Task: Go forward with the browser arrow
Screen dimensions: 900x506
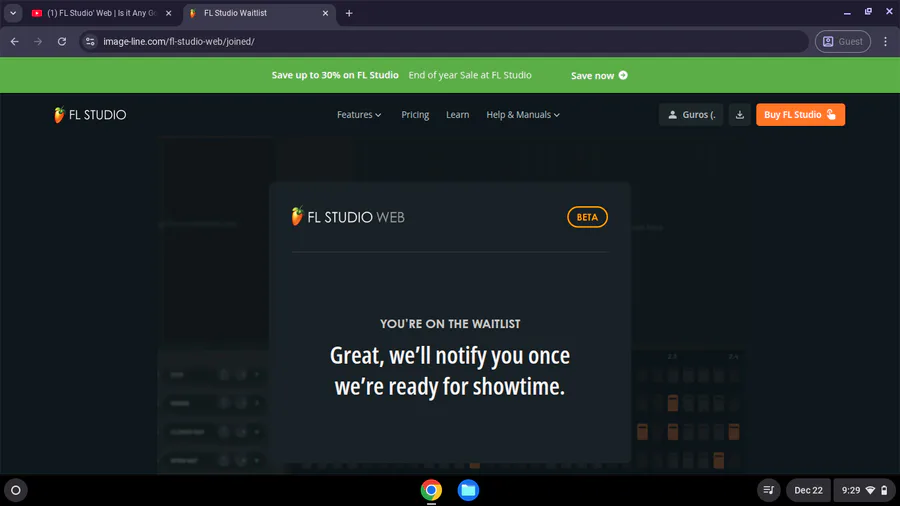Action: coord(38,41)
